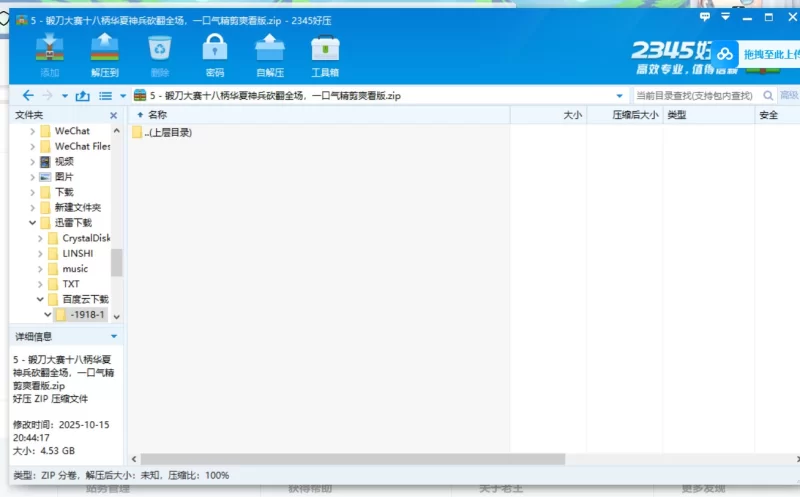The height and width of the screenshot is (497, 800).
Task: Select the 视频 folder in tree
Action: click(64, 162)
